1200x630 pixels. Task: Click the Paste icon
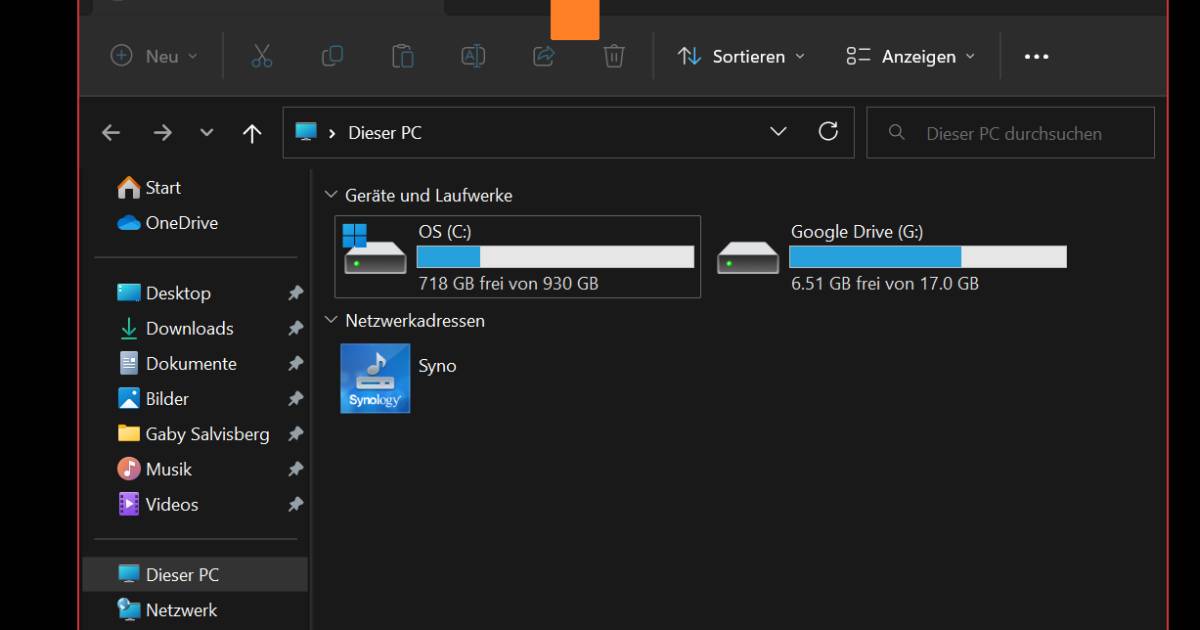(x=401, y=56)
